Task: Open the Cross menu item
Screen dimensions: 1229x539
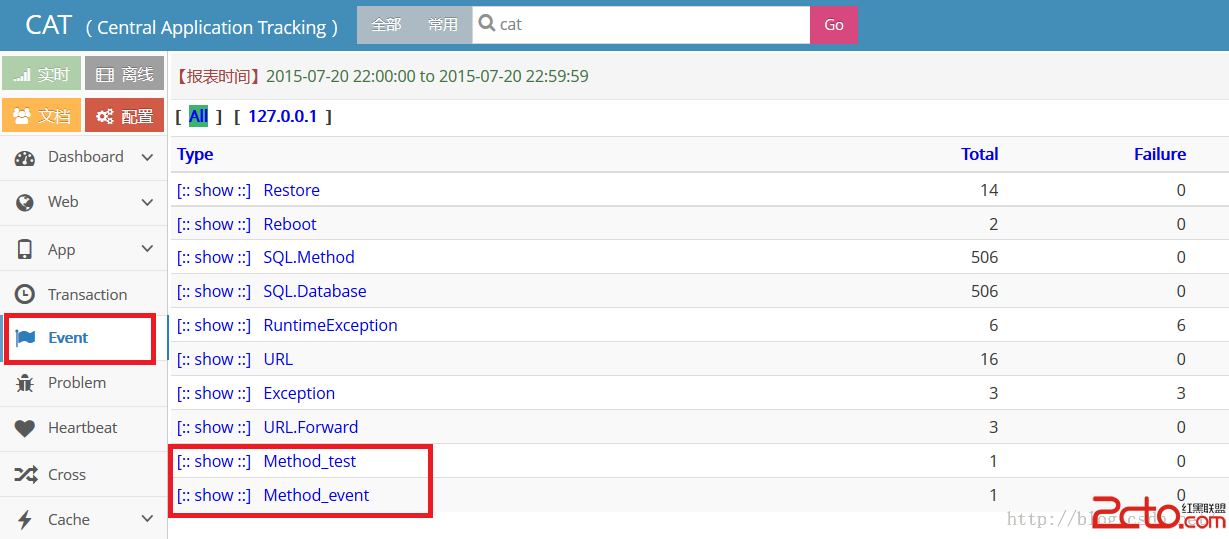Action: (83, 474)
